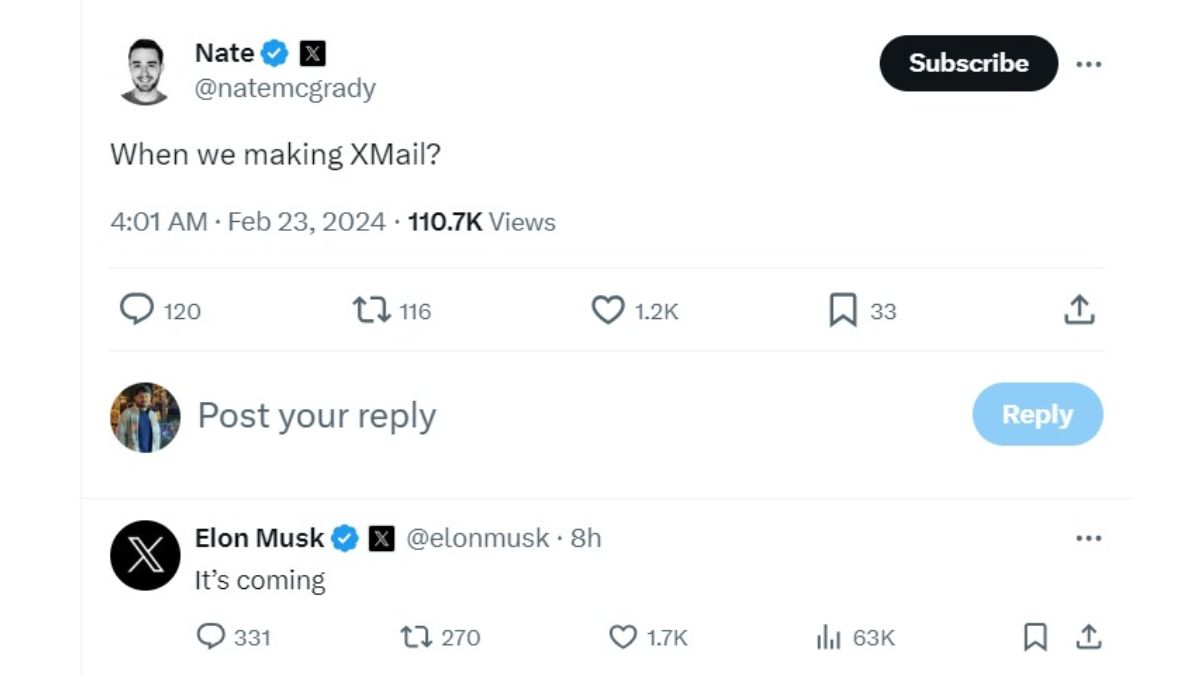Bookmark Elon Musk's reply
1200x675 pixels.
click(1036, 637)
